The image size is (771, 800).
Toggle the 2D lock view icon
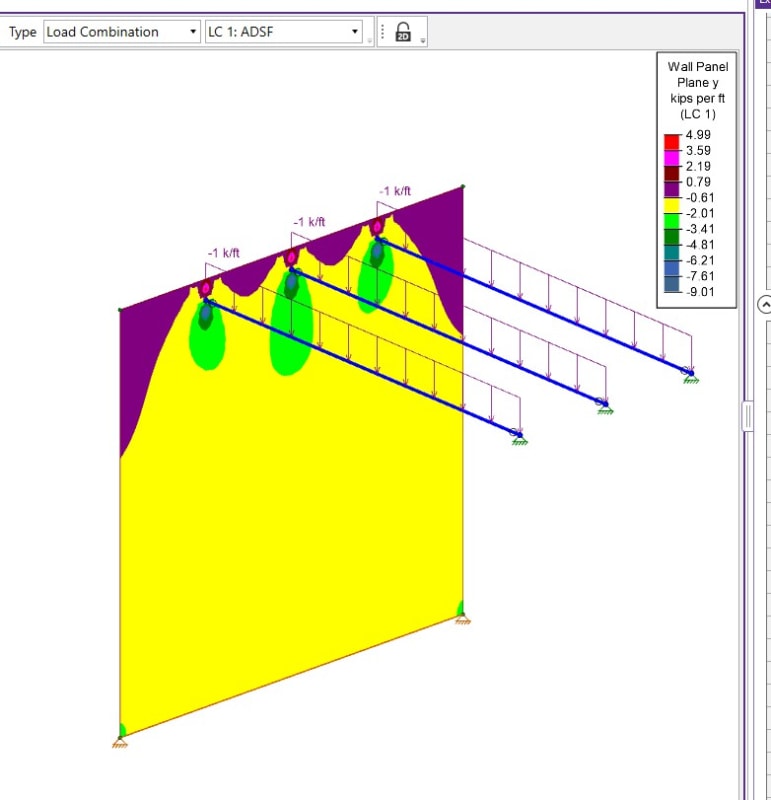point(403,32)
